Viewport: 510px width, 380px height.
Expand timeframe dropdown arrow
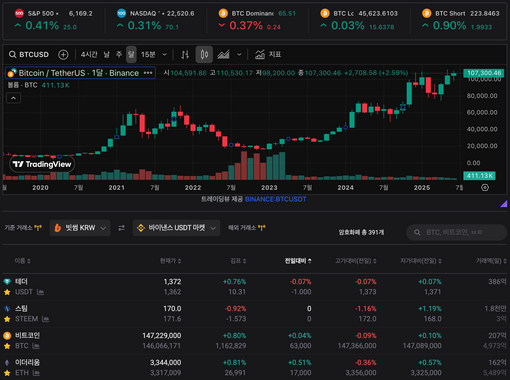pos(164,54)
